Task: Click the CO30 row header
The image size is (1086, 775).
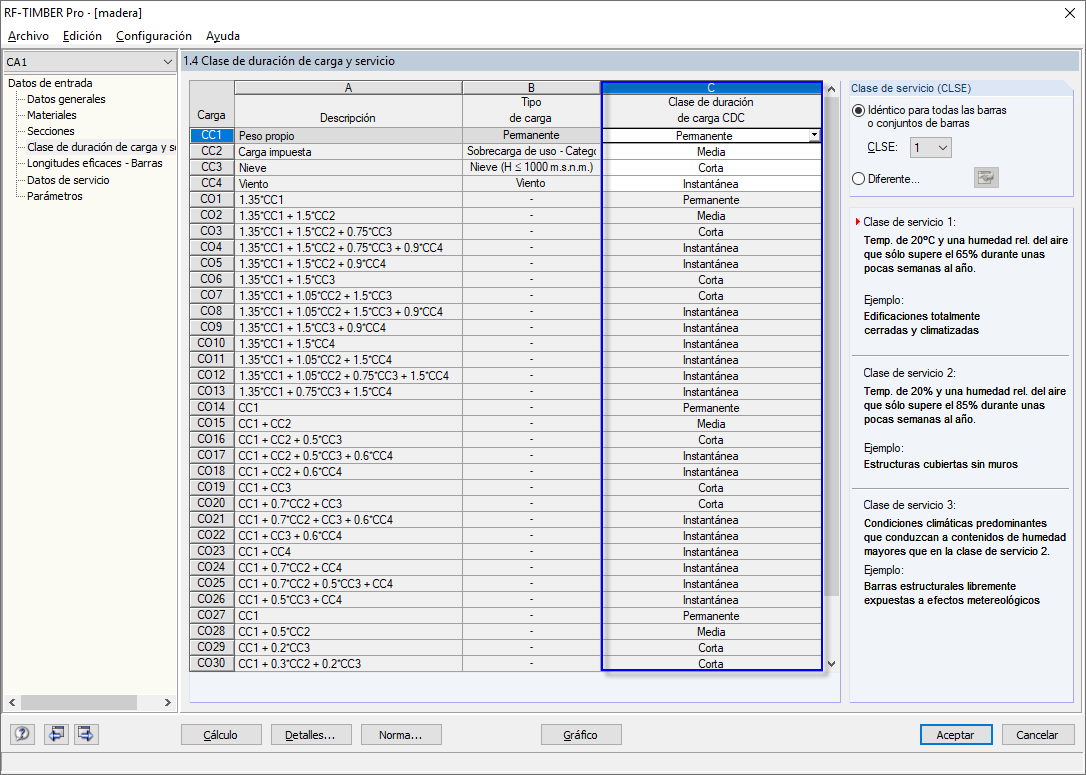Action: click(211, 663)
